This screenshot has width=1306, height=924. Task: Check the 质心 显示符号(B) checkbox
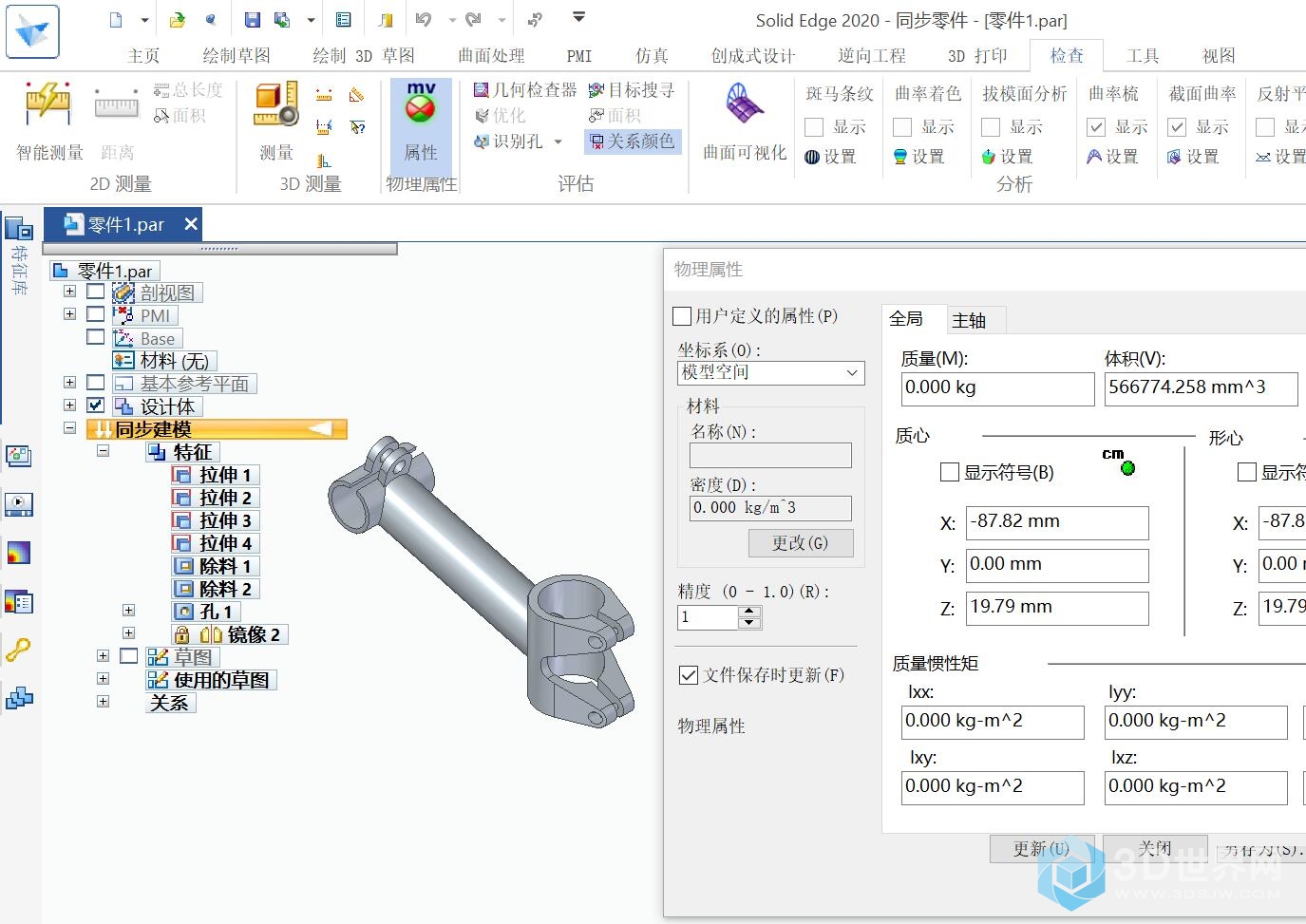pos(949,472)
